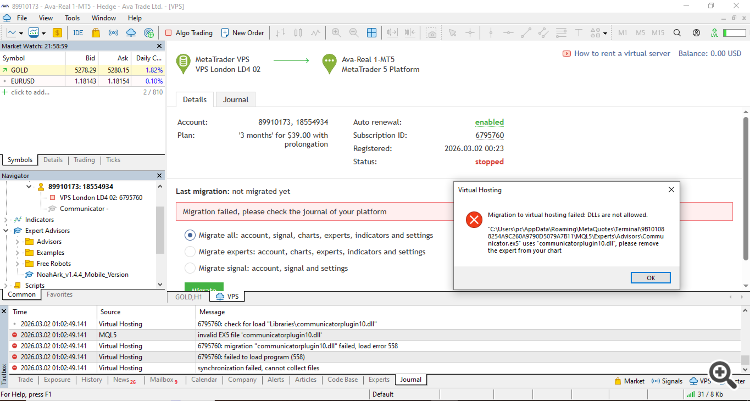Open the Experts tab in Toolbox
This screenshot has height=401, width=750.
(x=379, y=379)
